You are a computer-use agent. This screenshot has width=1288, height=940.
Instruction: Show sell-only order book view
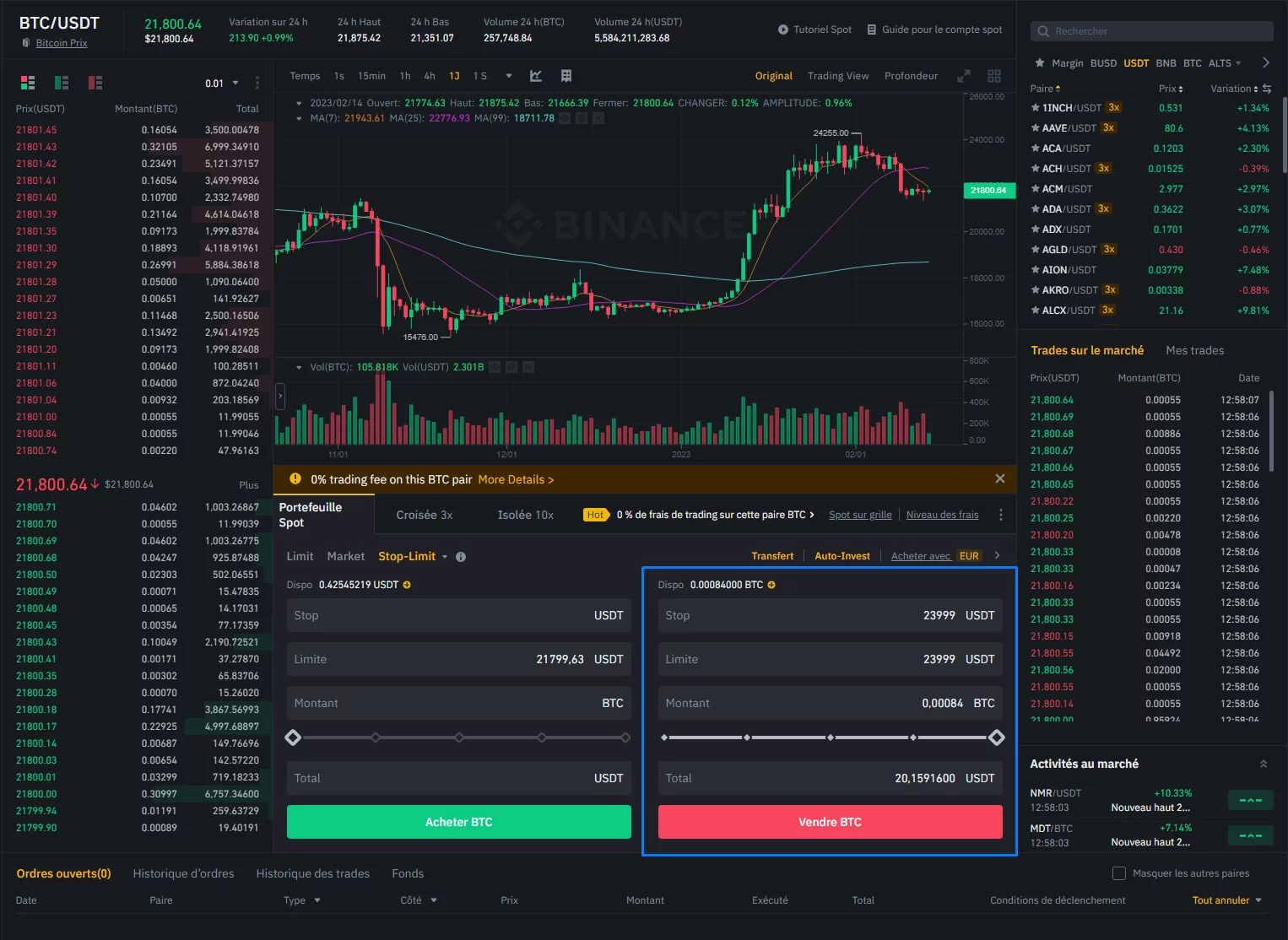[95, 83]
